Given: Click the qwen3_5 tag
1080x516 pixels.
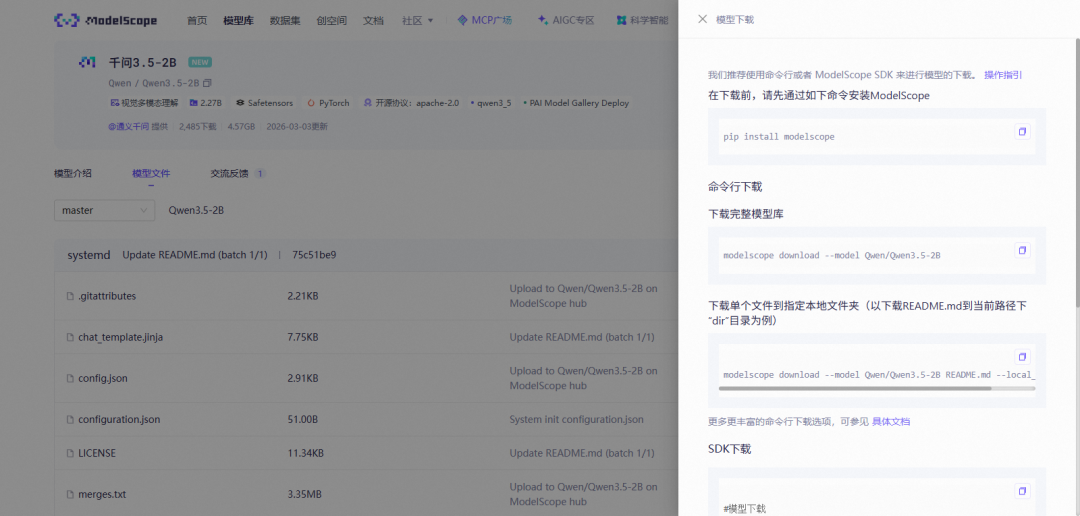Looking at the screenshot, I should (x=491, y=103).
